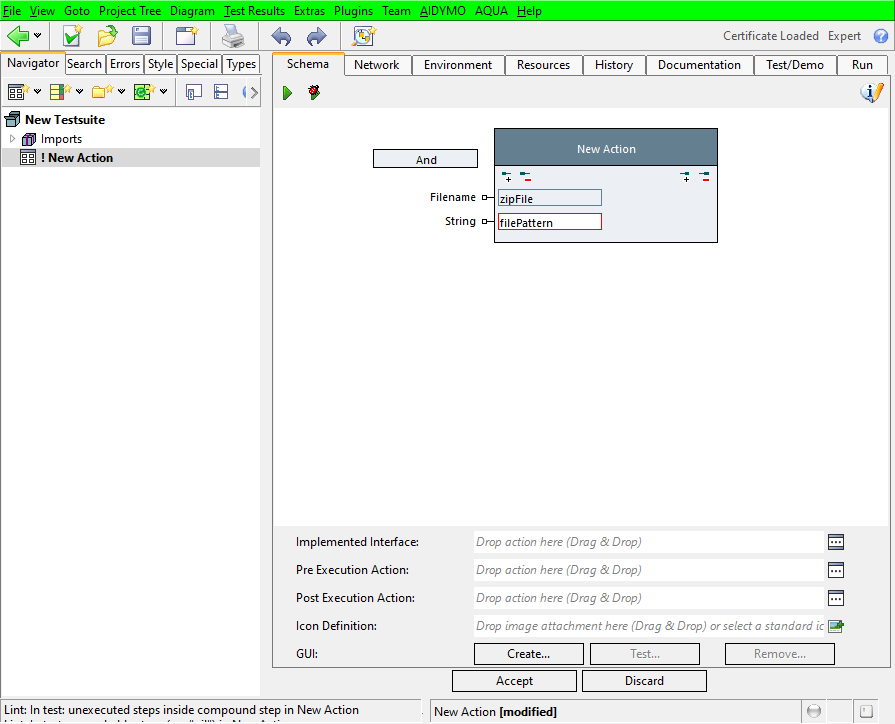Open the help question mark icon
This screenshot has width=895, height=724.
coord(881,36)
